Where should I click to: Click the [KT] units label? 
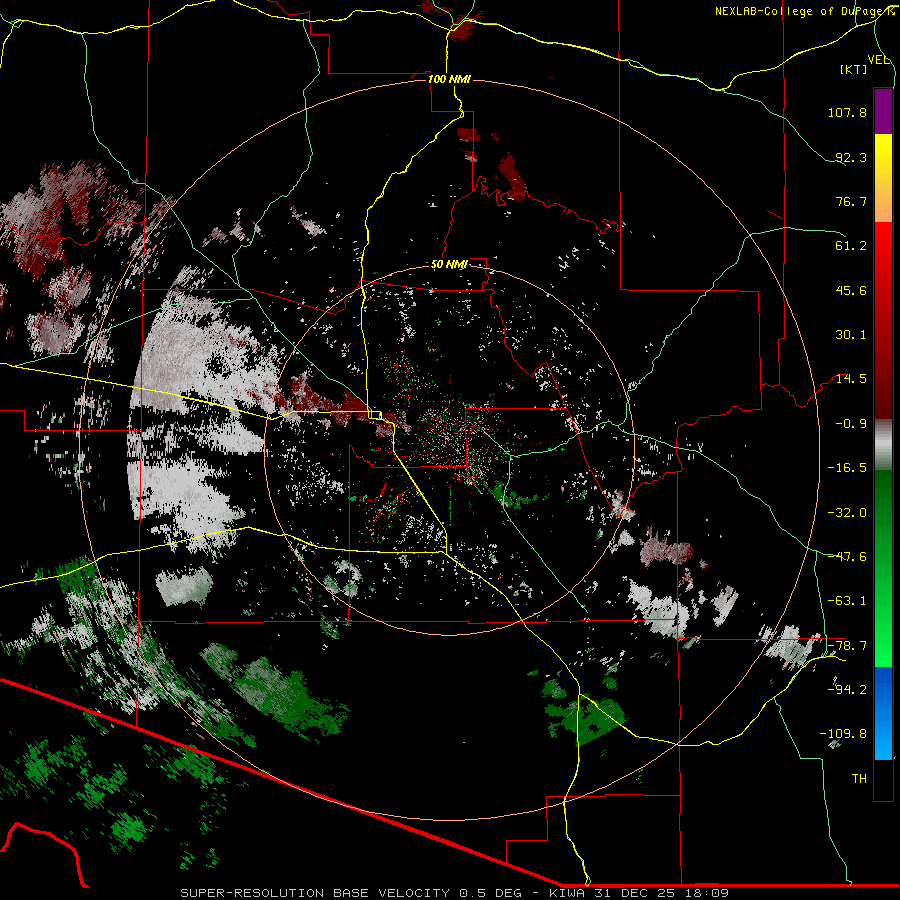[x=854, y=70]
